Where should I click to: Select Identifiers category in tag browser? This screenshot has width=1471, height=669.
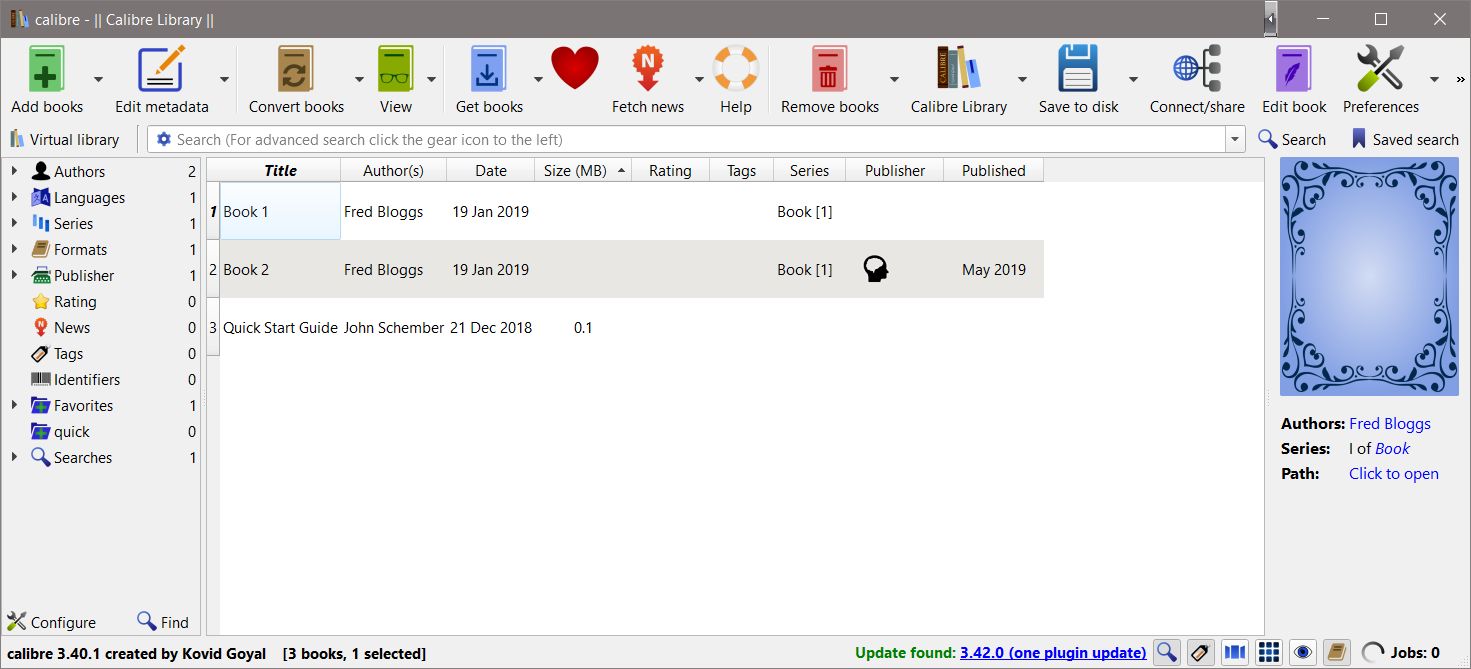87,379
